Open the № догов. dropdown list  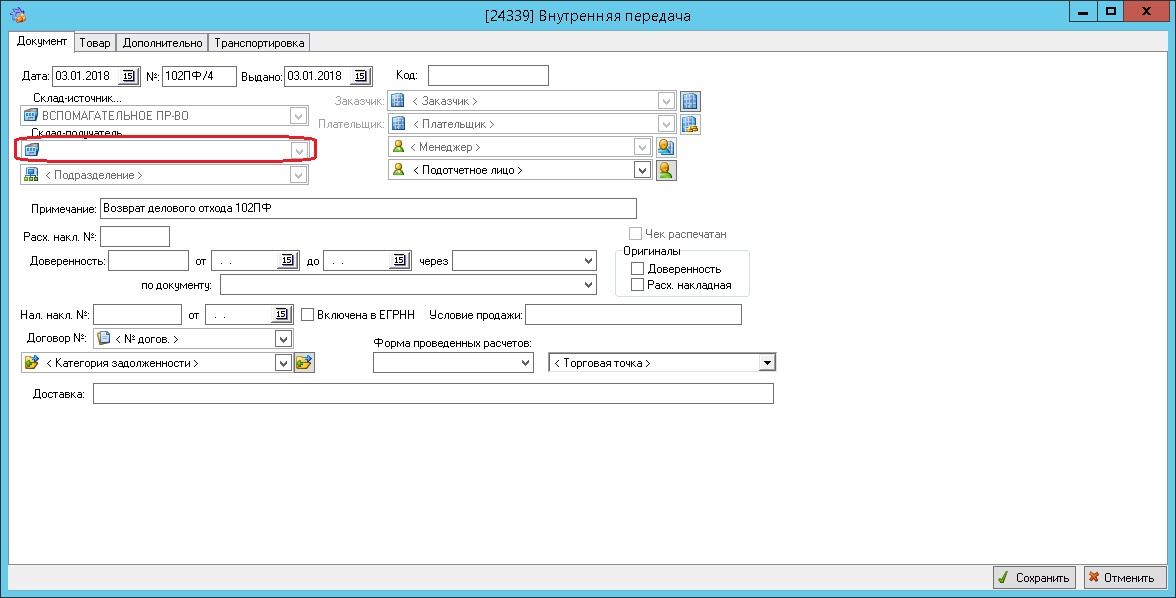coord(282,339)
